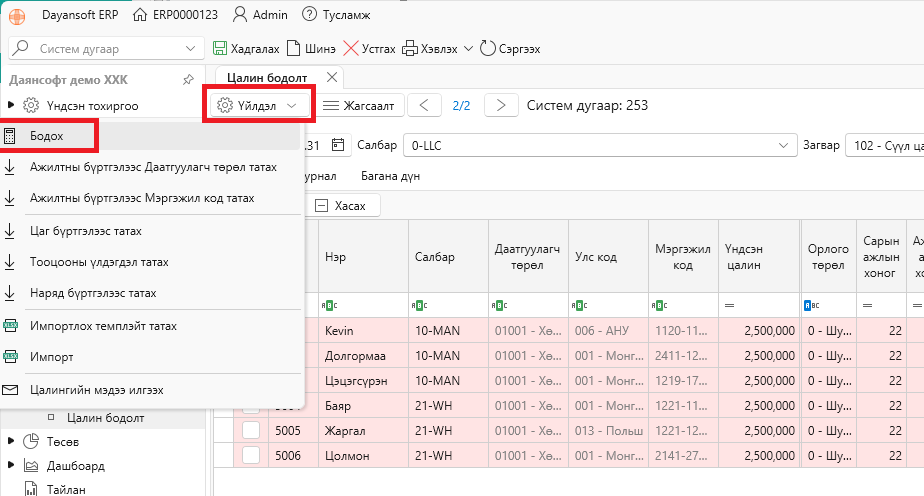Refresh with Сэргээх

[x=510, y=48]
